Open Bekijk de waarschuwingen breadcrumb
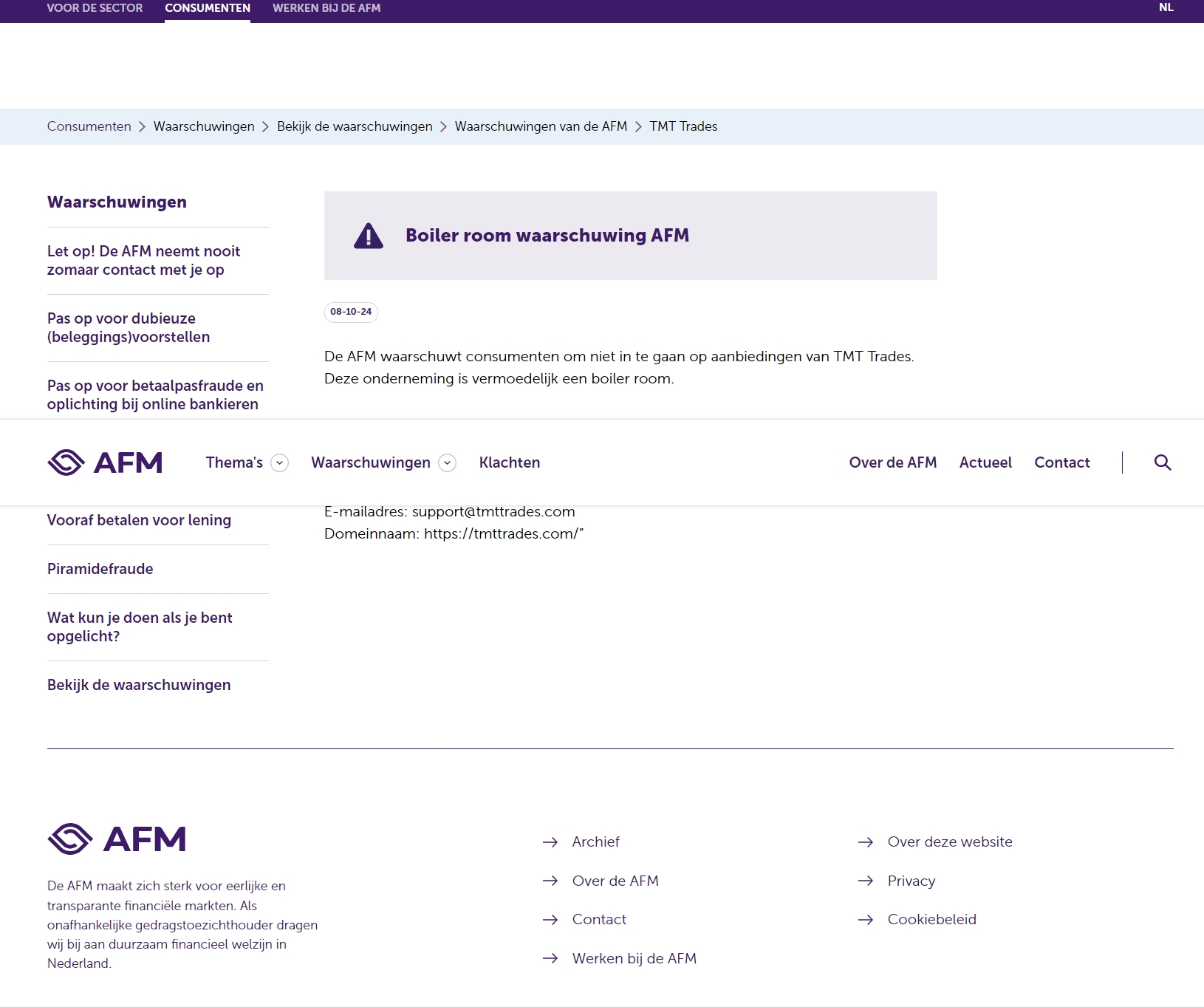The image size is (1204, 1007). pos(355,126)
